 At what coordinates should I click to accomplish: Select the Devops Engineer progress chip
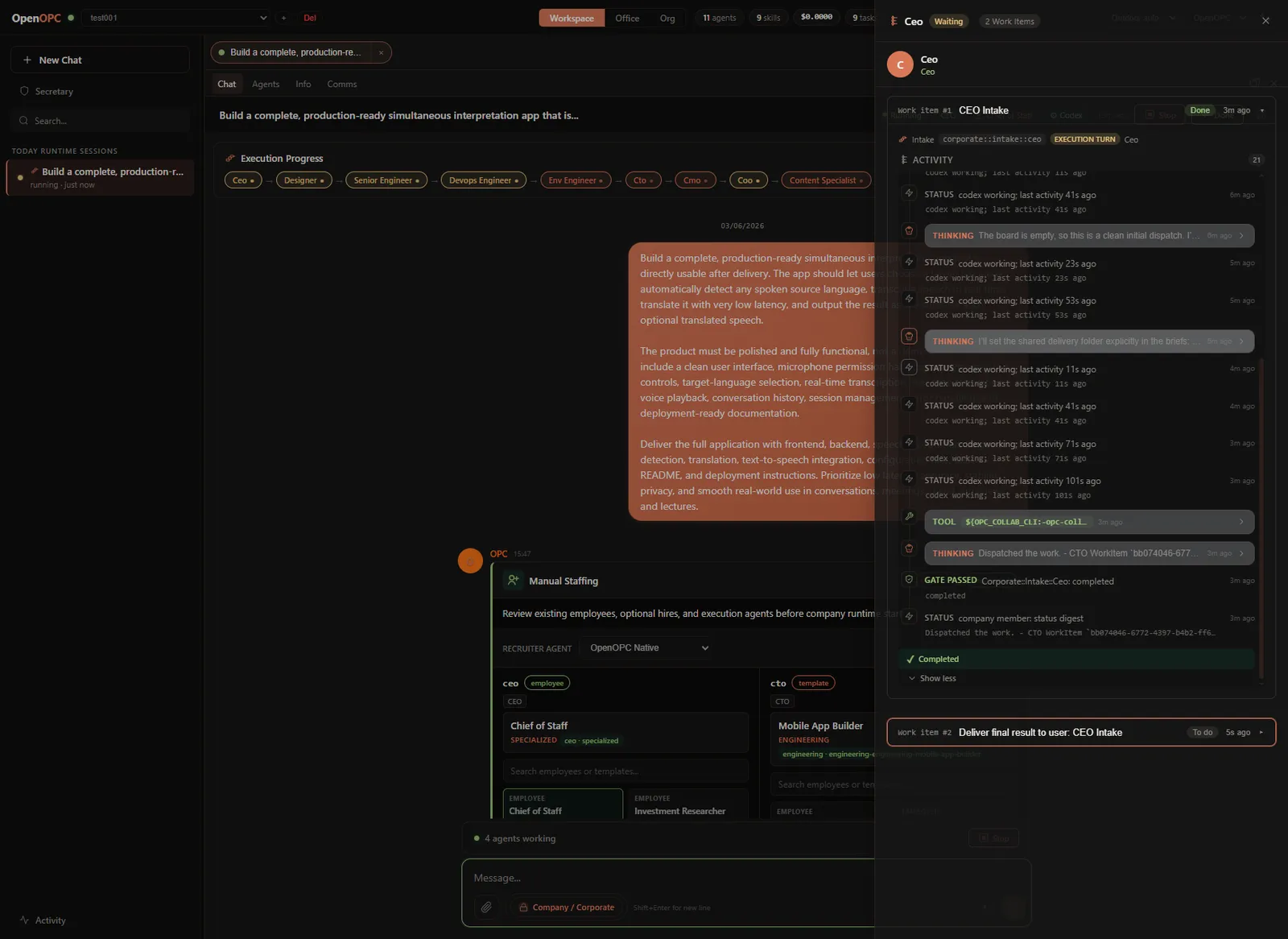click(484, 180)
